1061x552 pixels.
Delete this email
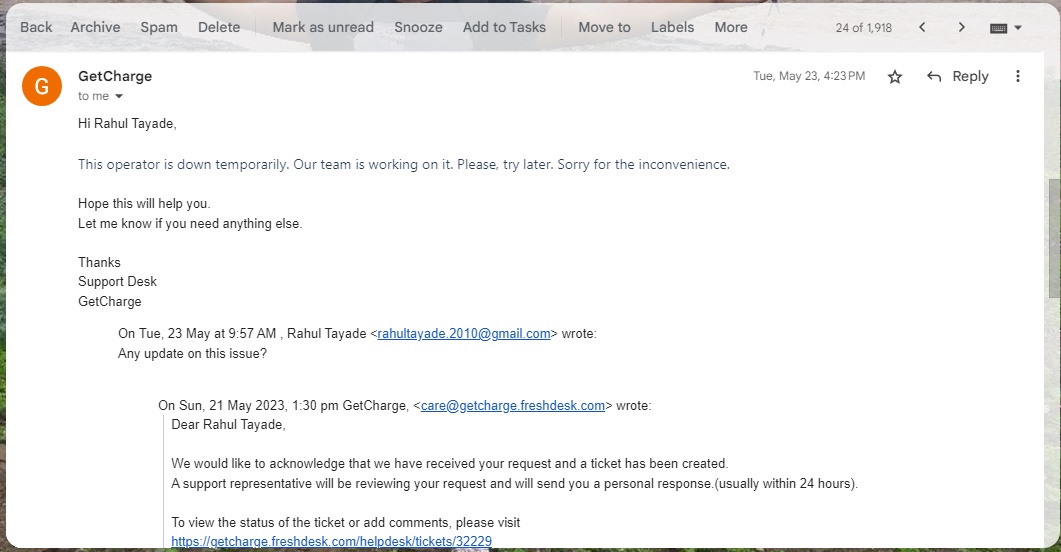tap(219, 27)
